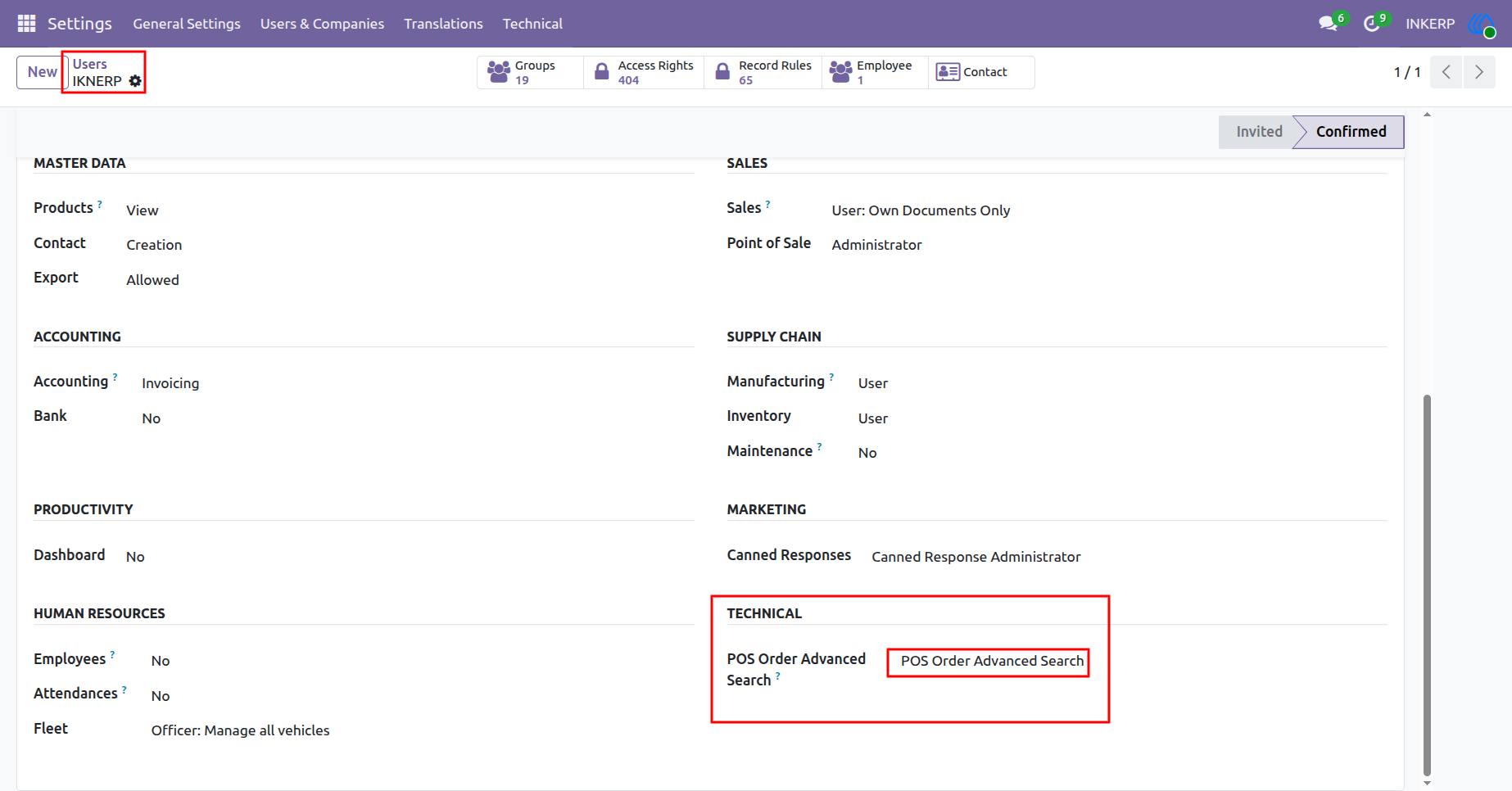
Task: Click the vertical scrollbar of the form
Action: (x=1427, y=584)
